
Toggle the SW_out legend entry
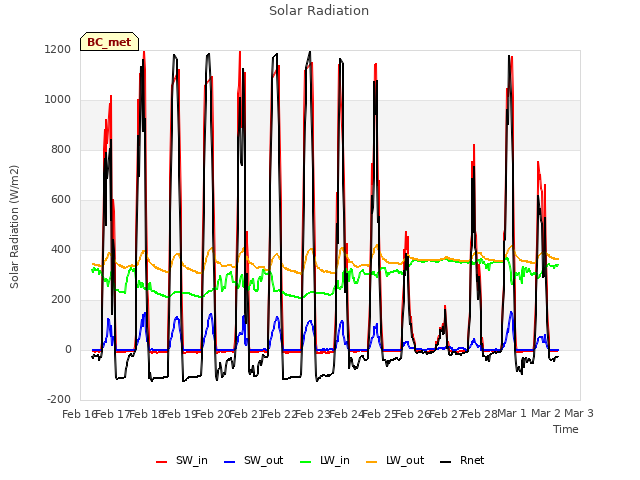coord(253,461)
